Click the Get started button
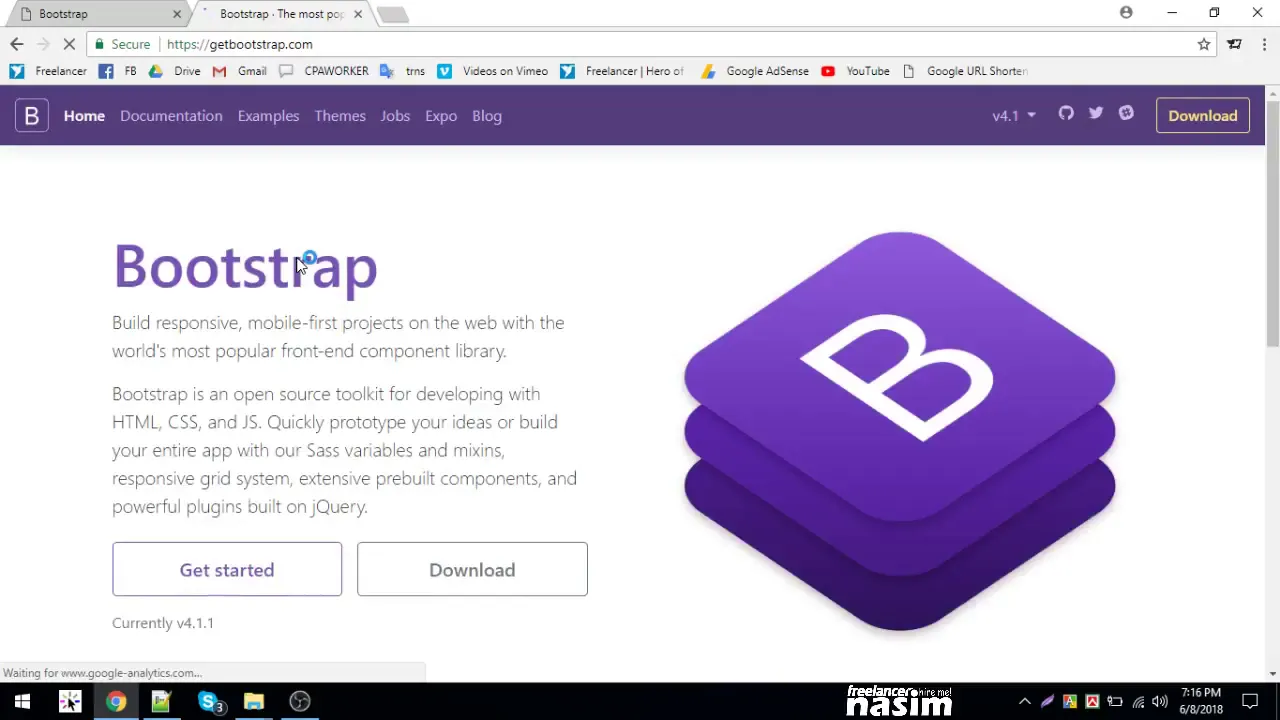 pyautogui.click(x=227, y=569)
